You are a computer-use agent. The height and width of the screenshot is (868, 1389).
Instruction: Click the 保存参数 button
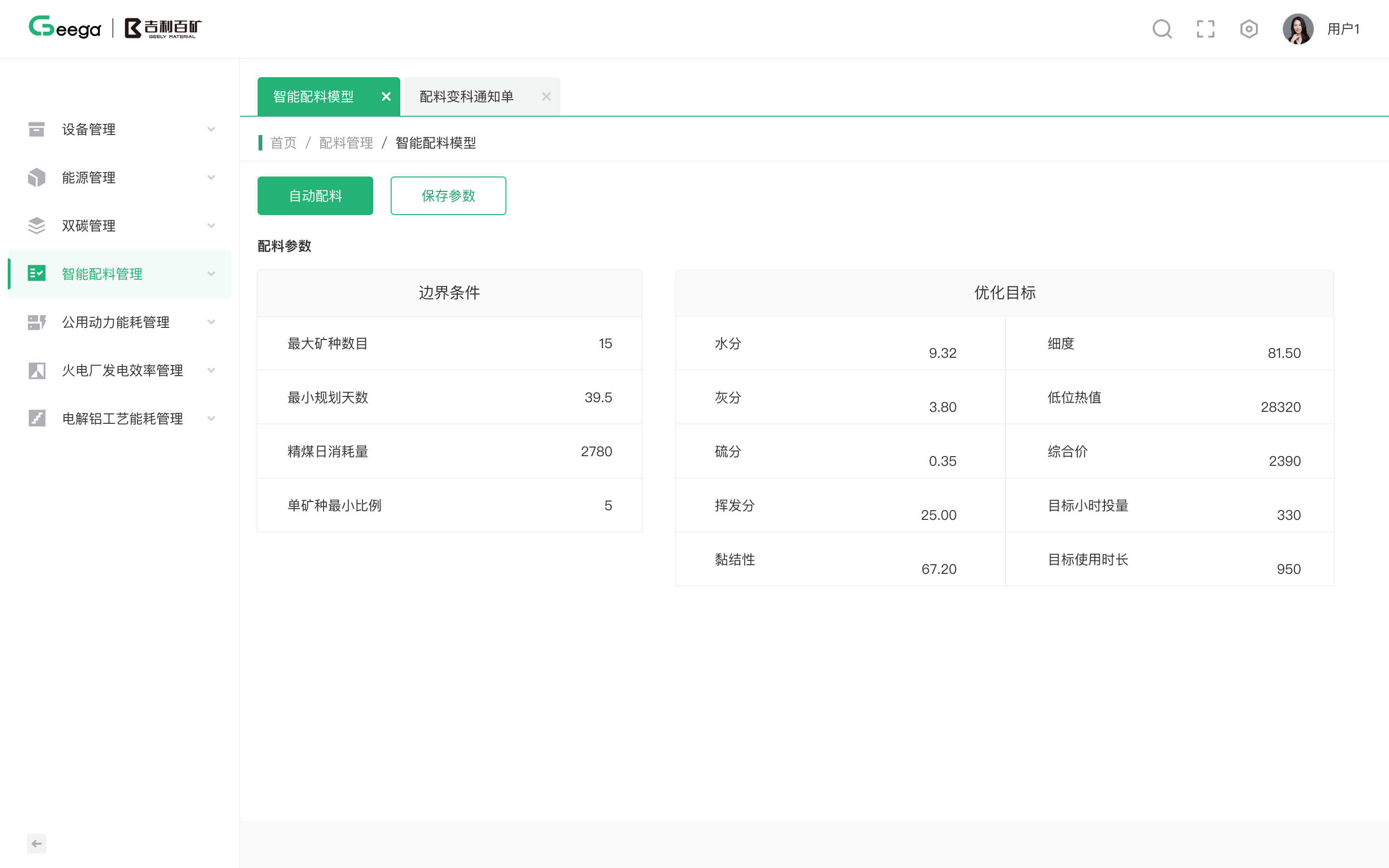click(448, 196)
